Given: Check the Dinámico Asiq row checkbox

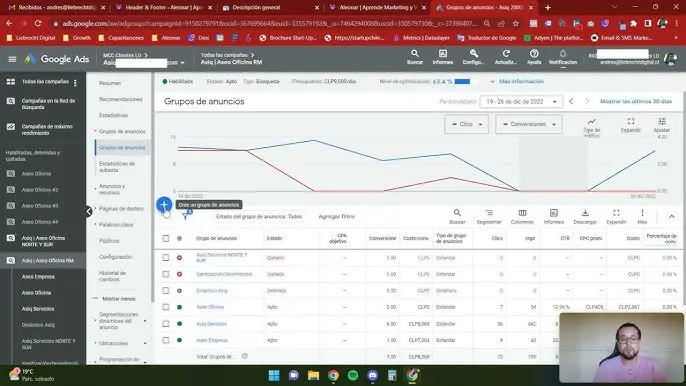Looking at the screenshot, I should [x=165, y=290].
